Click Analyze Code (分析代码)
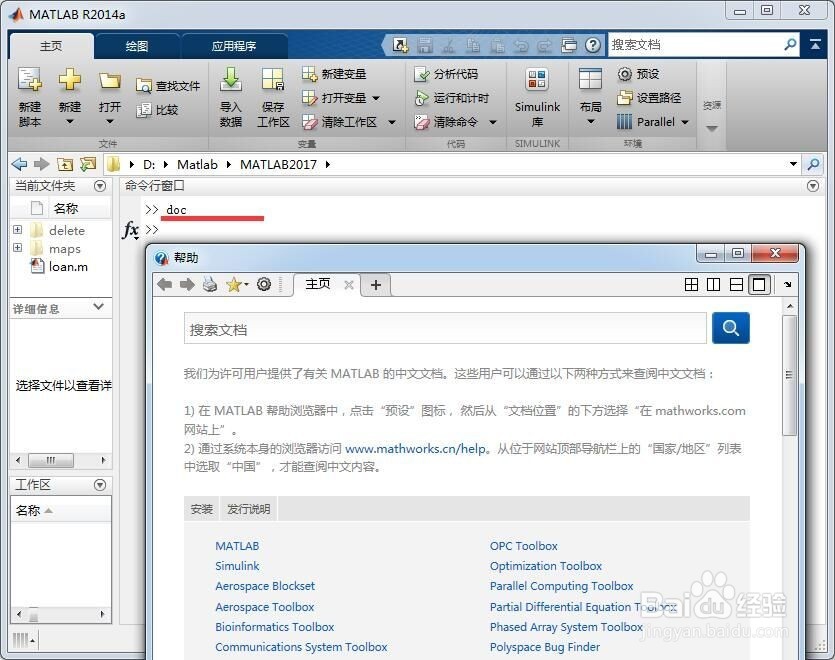The height and width of the screenshot is (660, 835). pyautogui.click(x=446, y=74)
